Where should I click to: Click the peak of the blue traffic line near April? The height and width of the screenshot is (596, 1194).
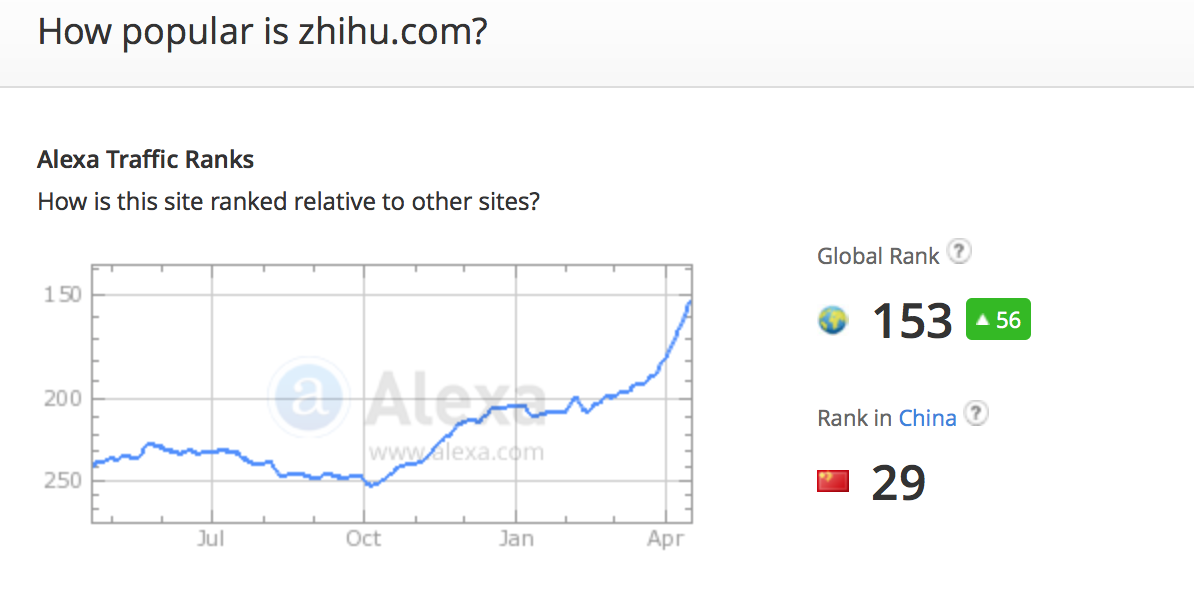click(x=689, y=302)
